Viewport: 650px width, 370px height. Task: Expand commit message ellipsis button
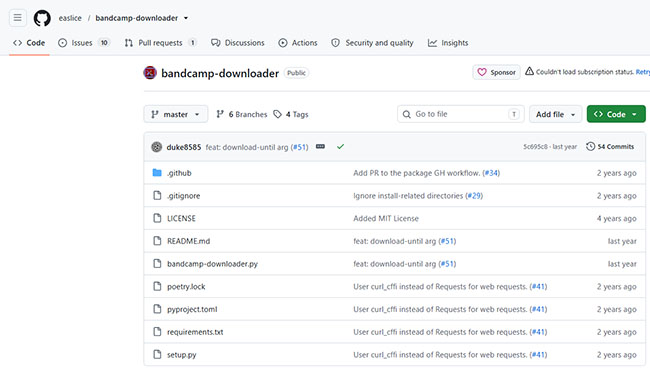320,147
